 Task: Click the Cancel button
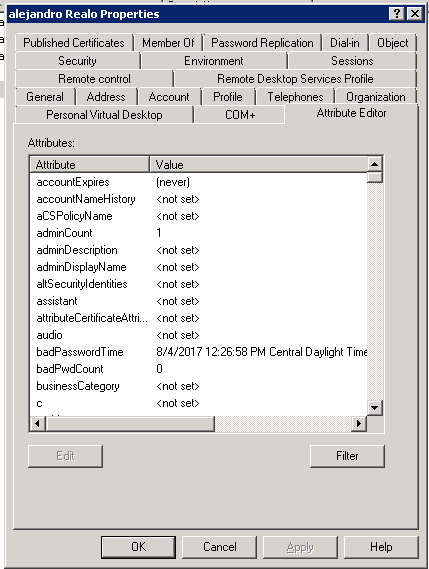pyautogui.click(x=219, y=547)
